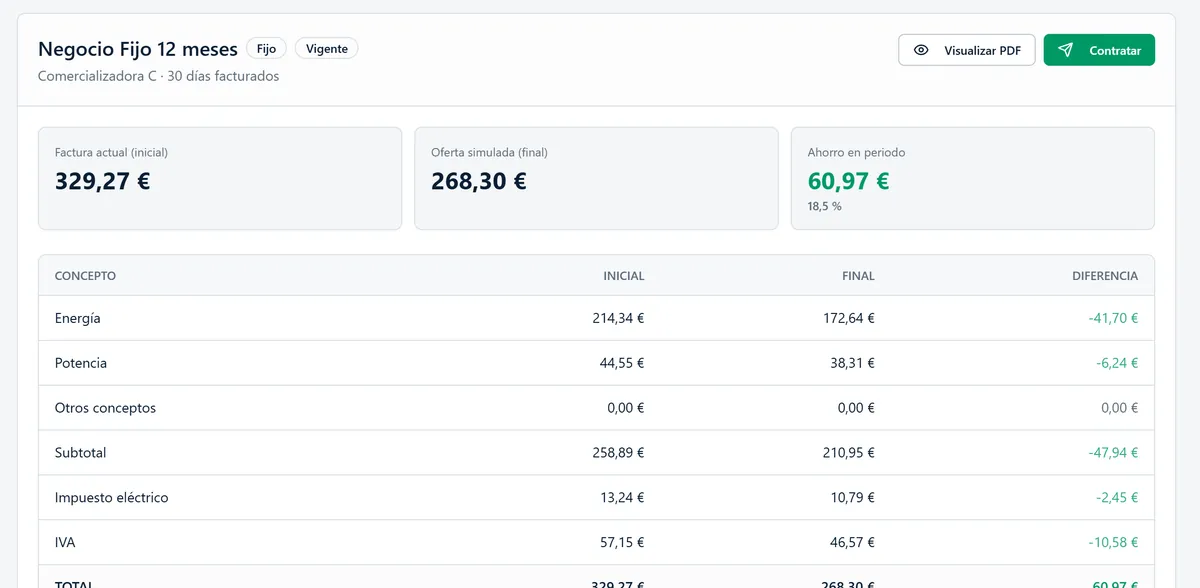Select the IVA row label
The height and width of the screenshot is (588, 1200).
click(65, 543)
